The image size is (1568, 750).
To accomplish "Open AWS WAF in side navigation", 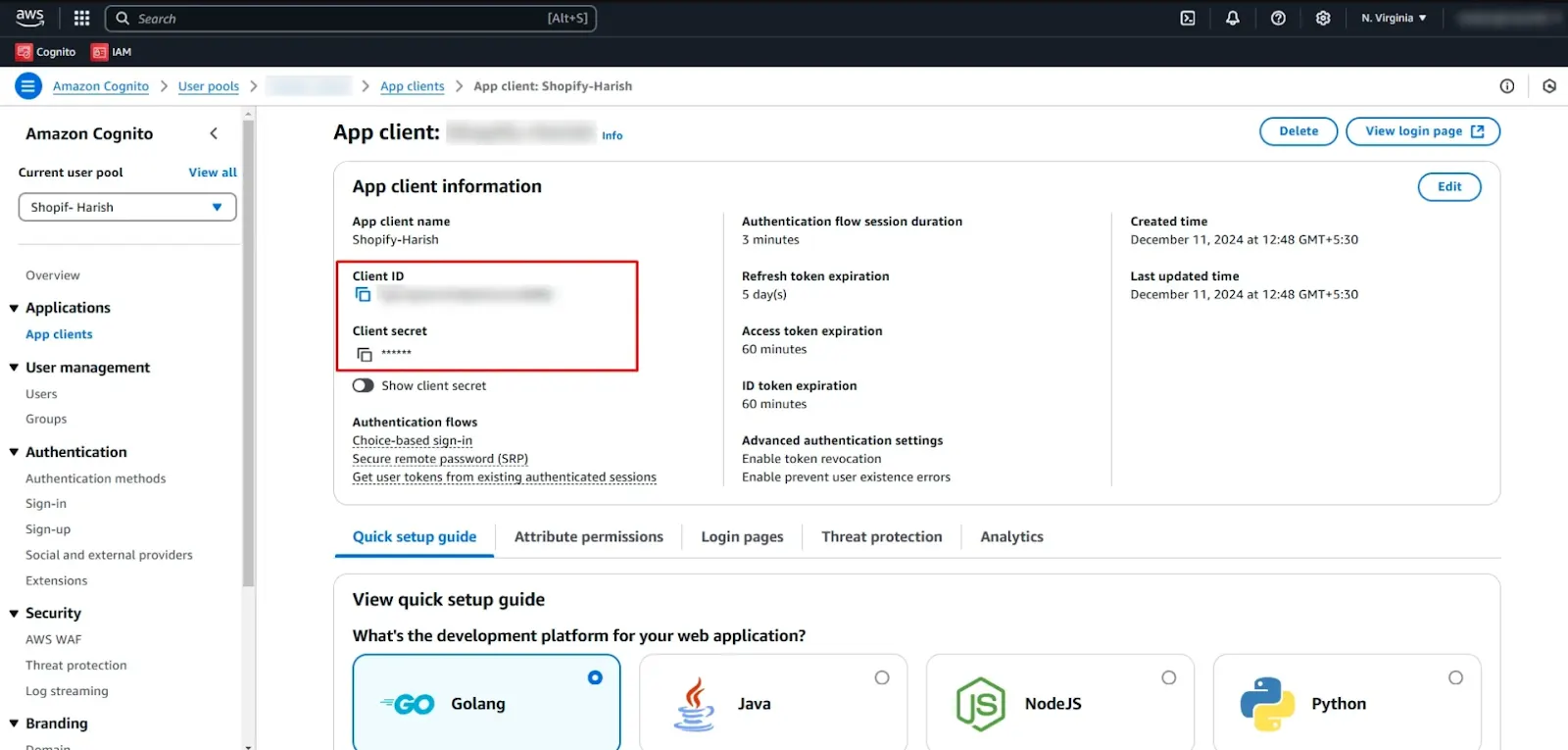I will tap(54, 639).
